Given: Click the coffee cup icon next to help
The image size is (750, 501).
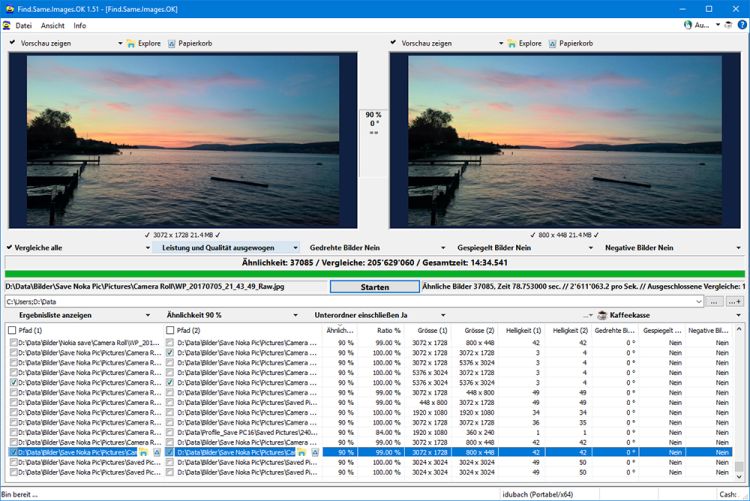Looking at the screenshot, I should (728, 25).
